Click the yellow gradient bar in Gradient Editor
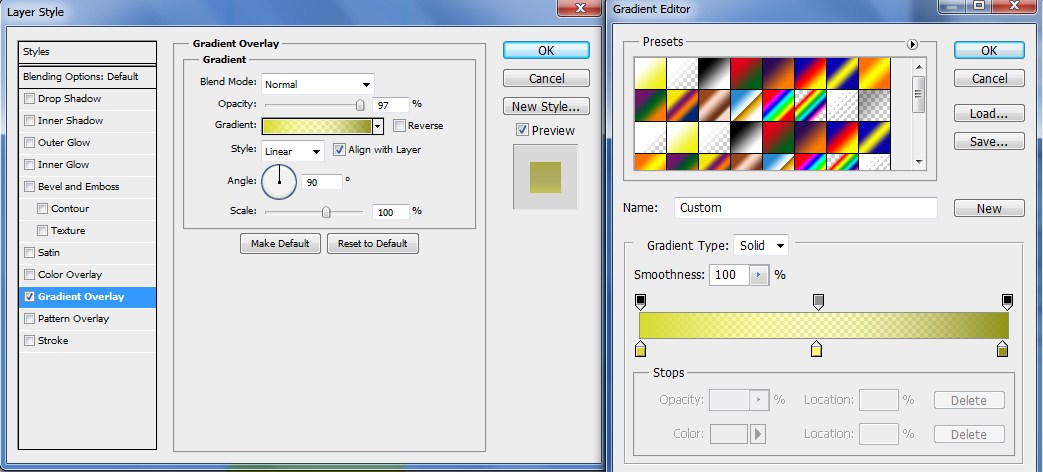The height and width of the screenshot is (472, 1043). 823,326
